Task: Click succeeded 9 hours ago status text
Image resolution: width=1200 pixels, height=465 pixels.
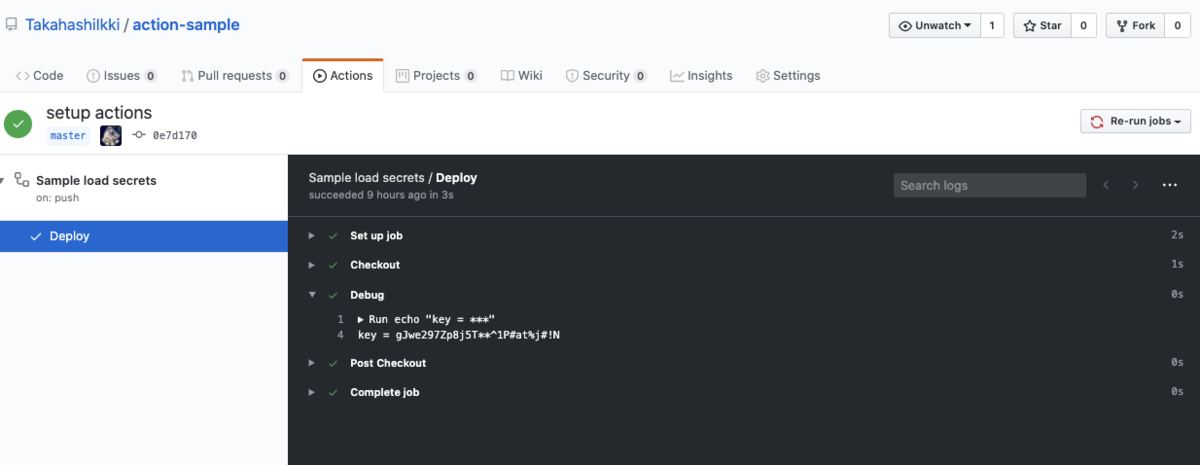Action: [x=382, y=195]
